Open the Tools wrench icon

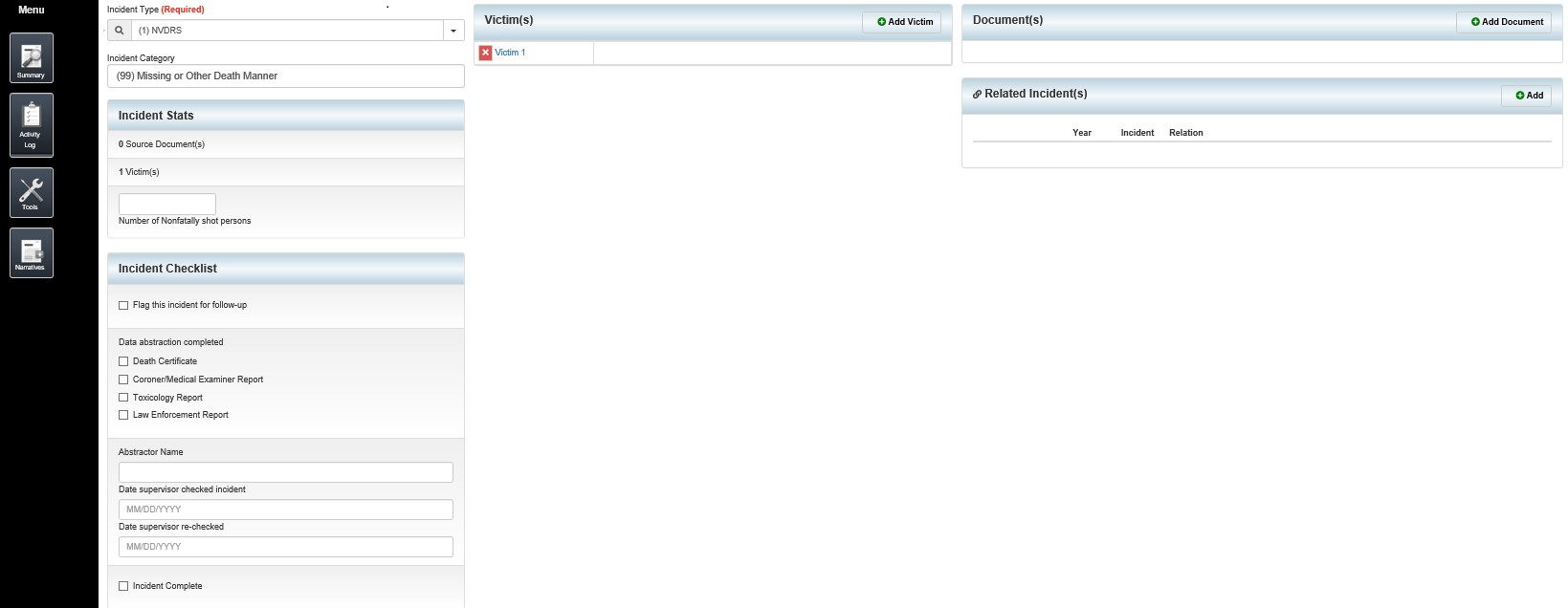pyautogui.click(x=32, y=192)
